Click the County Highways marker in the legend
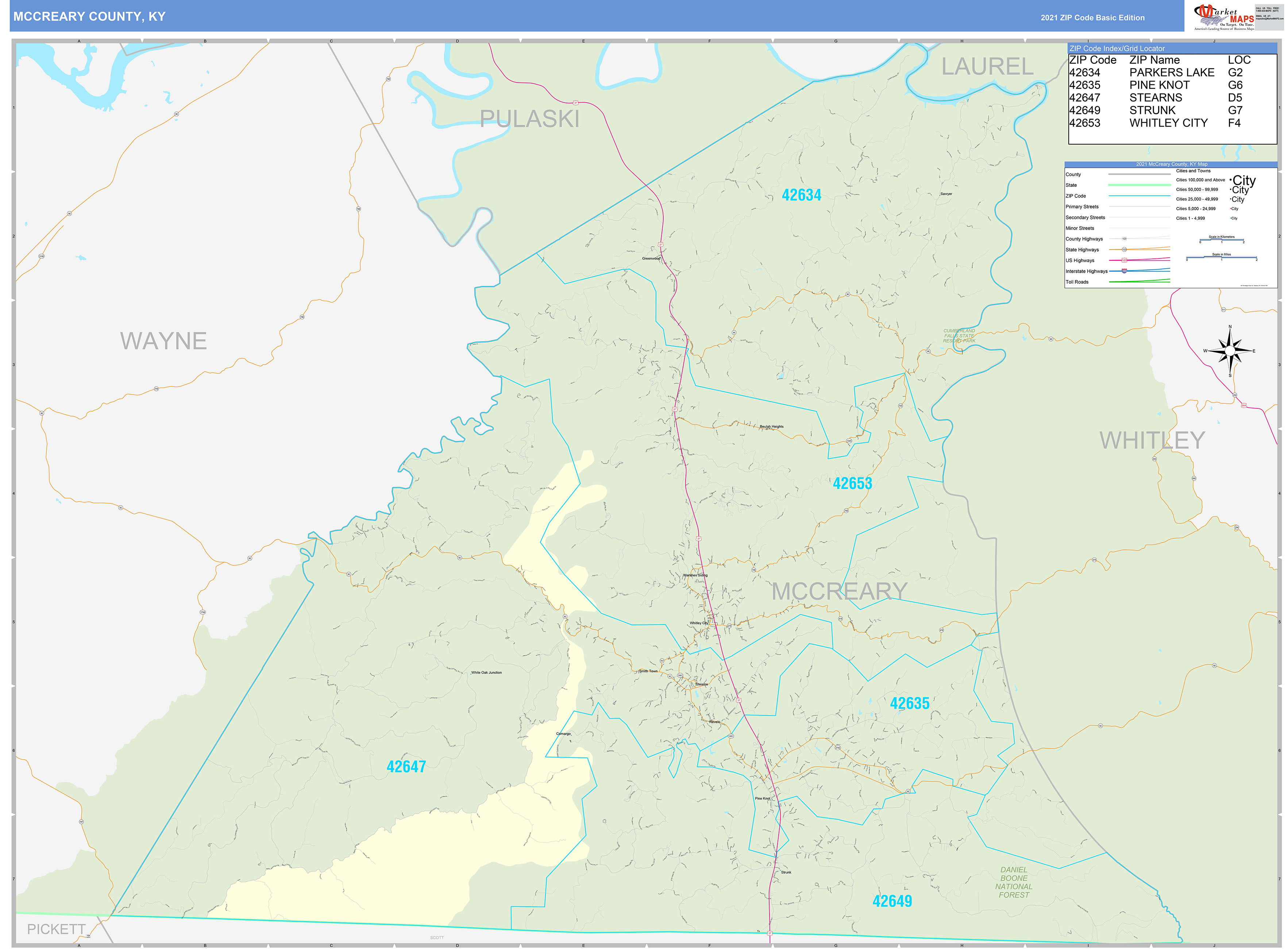The image size is (1288, 949). point(1125,239)
